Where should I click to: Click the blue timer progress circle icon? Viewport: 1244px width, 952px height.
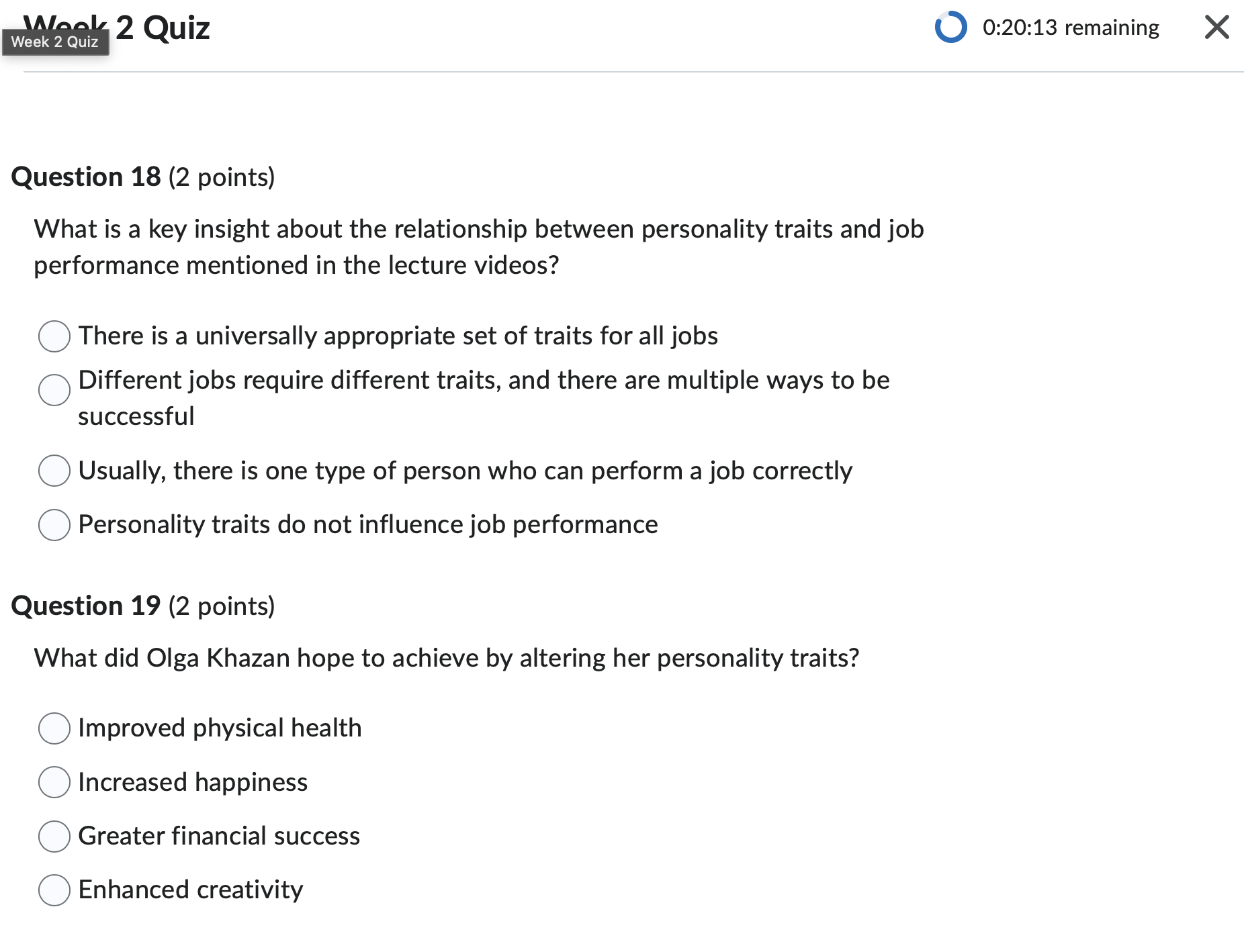[951, 28]
